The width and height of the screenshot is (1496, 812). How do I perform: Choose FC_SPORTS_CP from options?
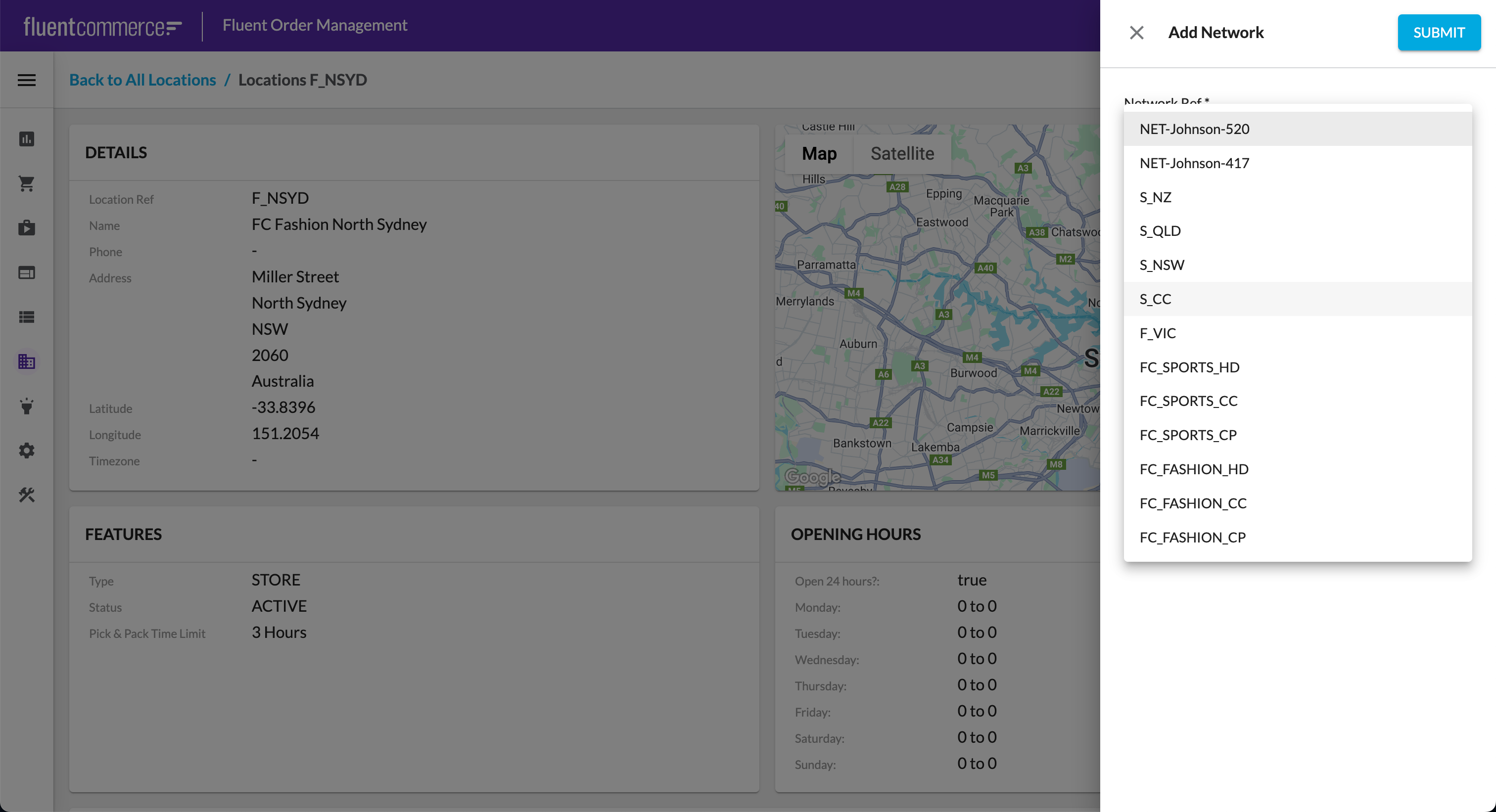(1188, 435)
